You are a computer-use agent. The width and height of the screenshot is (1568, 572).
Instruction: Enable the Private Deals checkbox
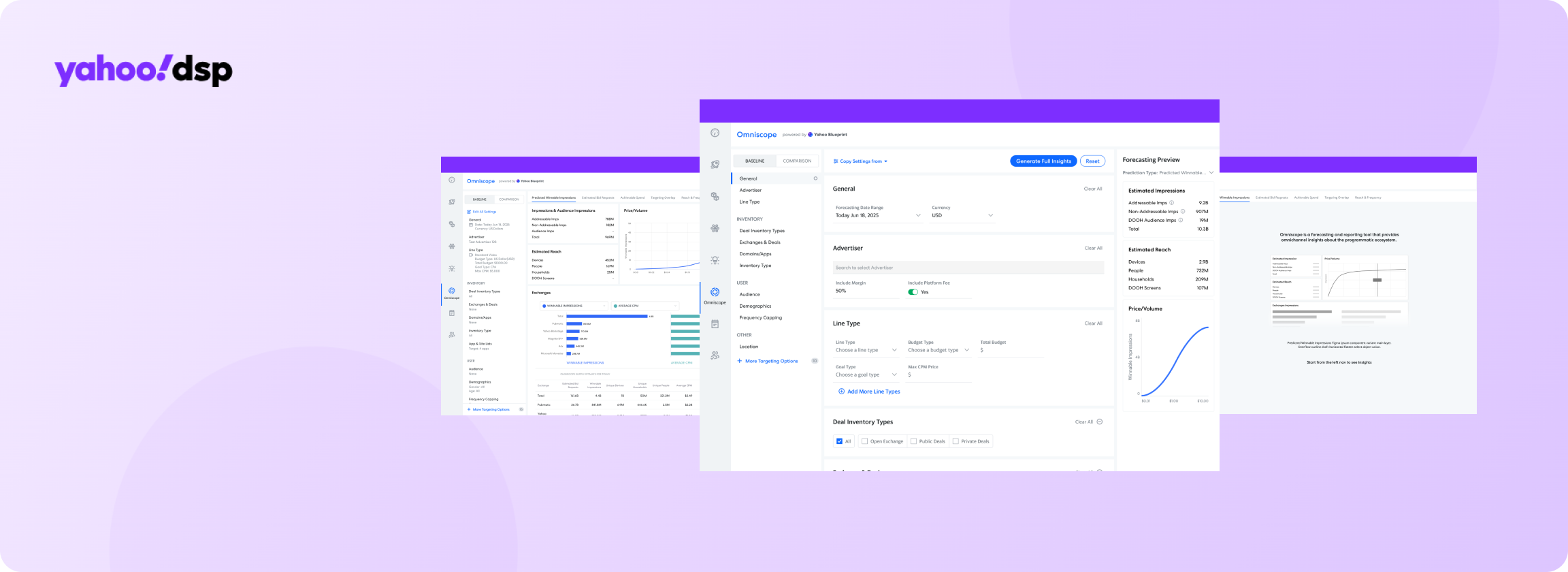955,441
